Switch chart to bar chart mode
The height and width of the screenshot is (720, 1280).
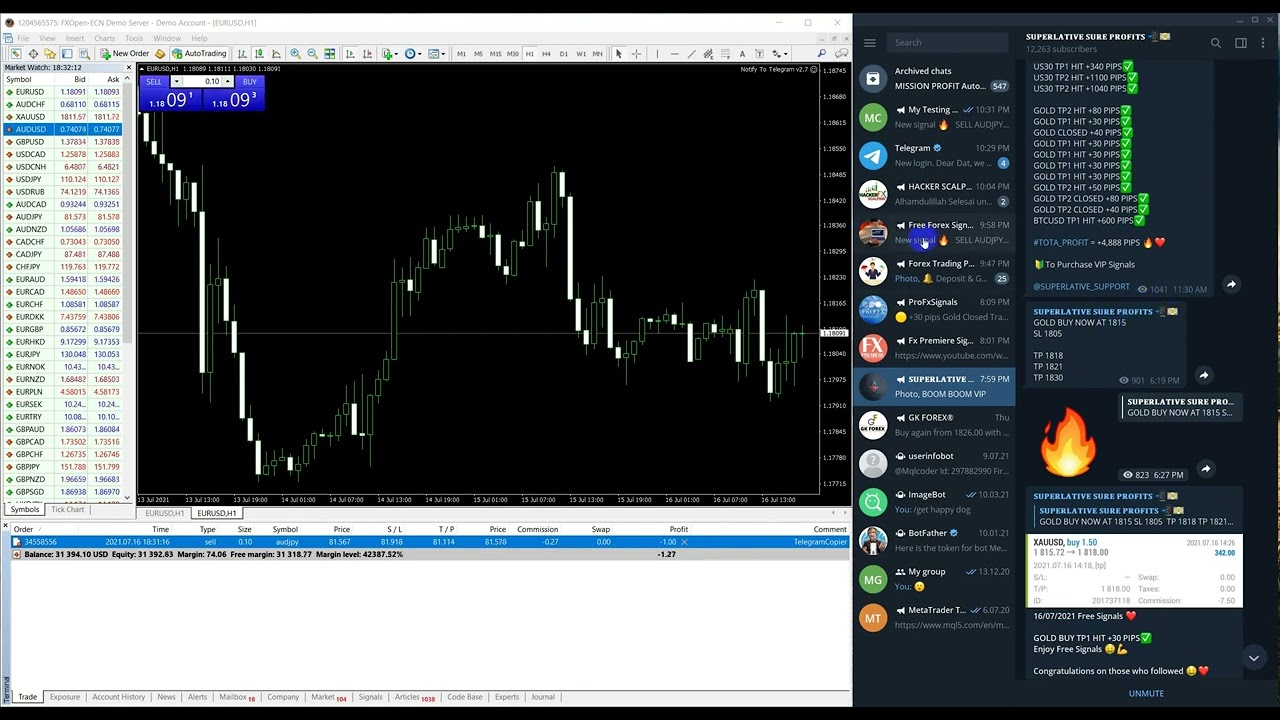click(242, 53)
